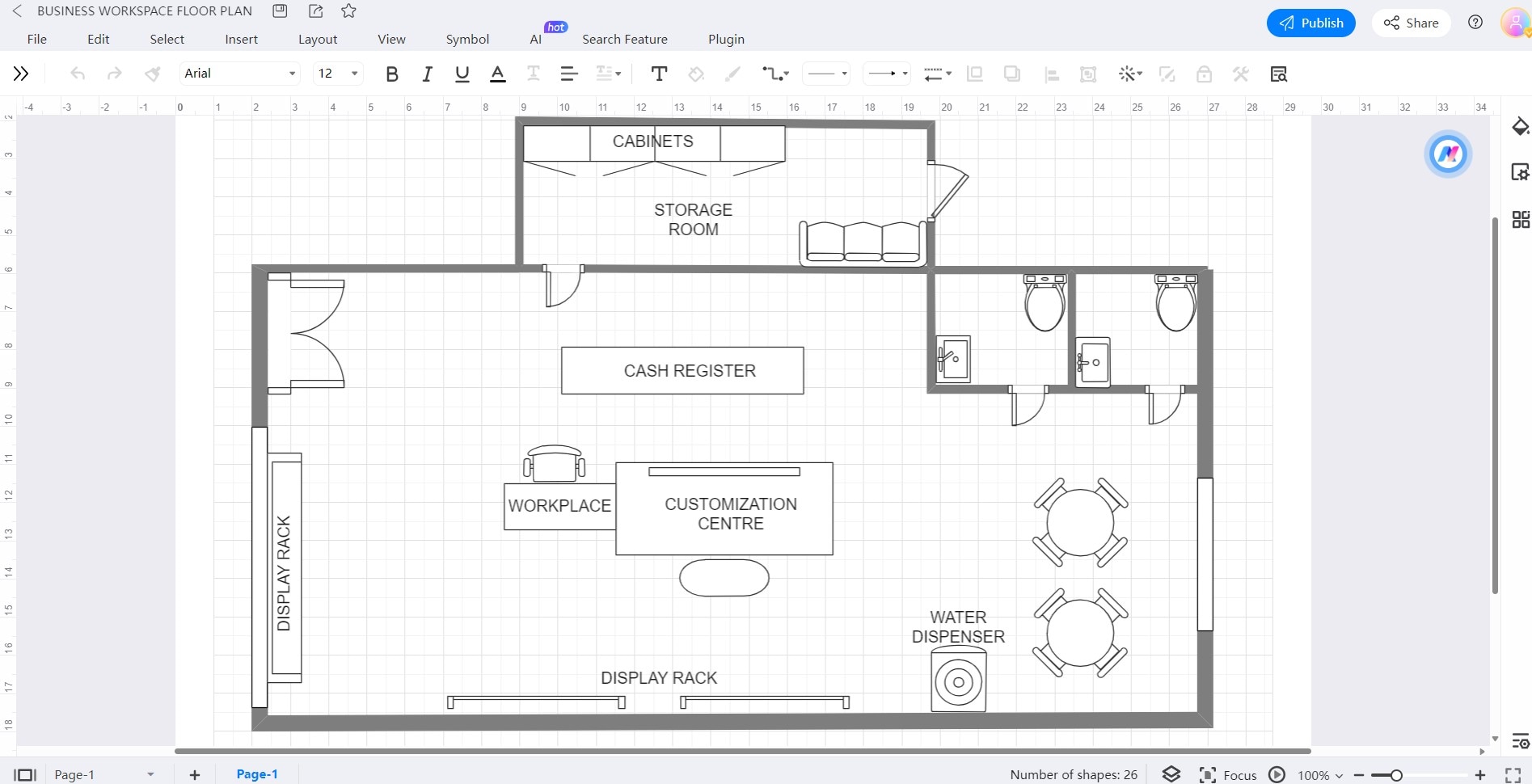Open the line weight dropdown
The width and height of the screenshot is (1532, 784).
[938, 74]
